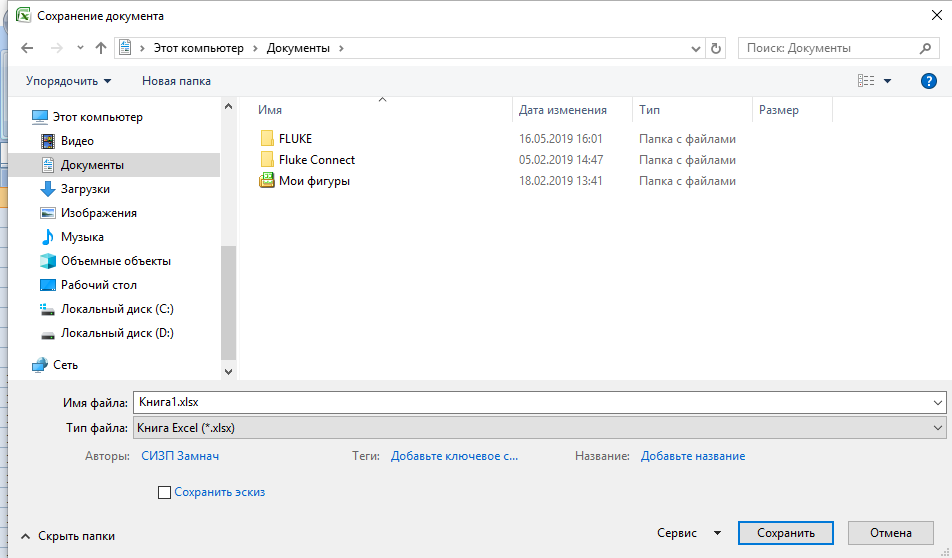Open the Упорядочить menu
952x558 pixels.
click(x=68, y=81)
